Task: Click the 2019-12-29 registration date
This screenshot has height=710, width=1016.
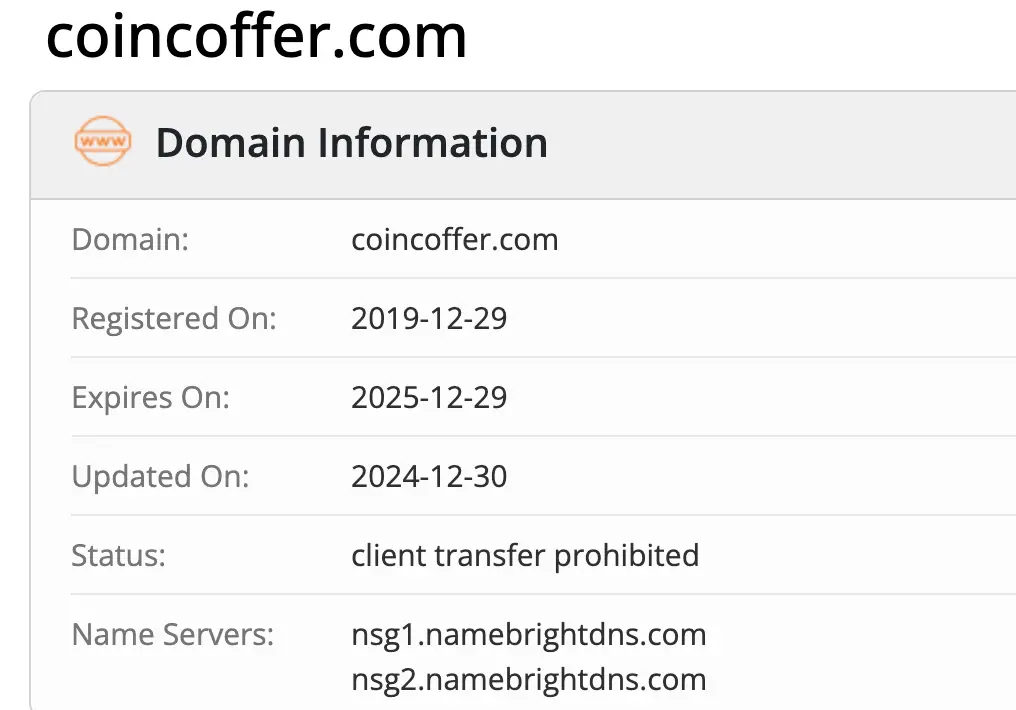Action: tap(429, 319)
